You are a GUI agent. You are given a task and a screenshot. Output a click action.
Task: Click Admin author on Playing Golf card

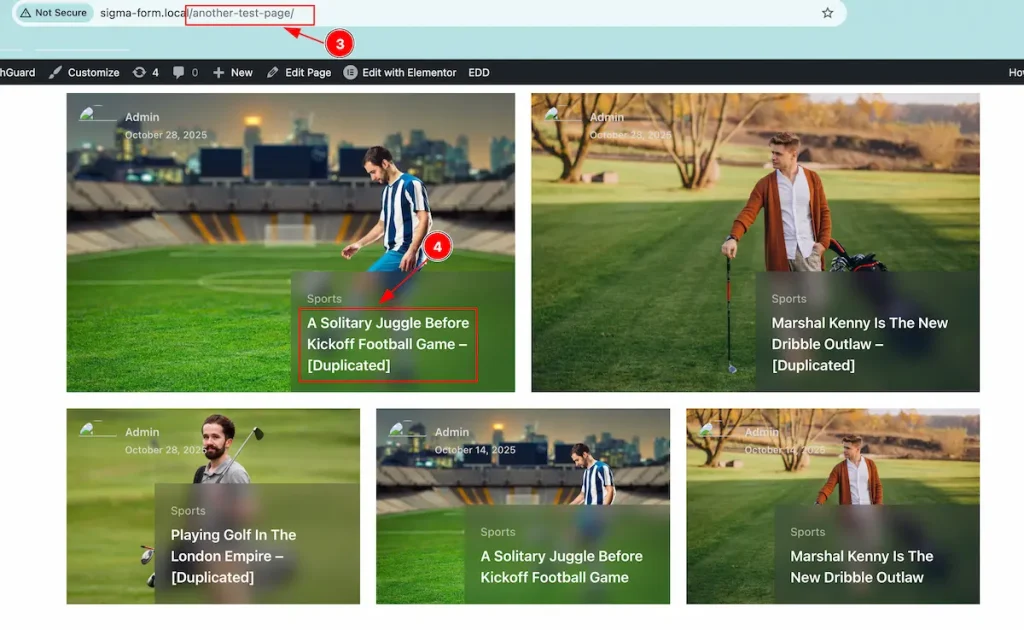142,432
